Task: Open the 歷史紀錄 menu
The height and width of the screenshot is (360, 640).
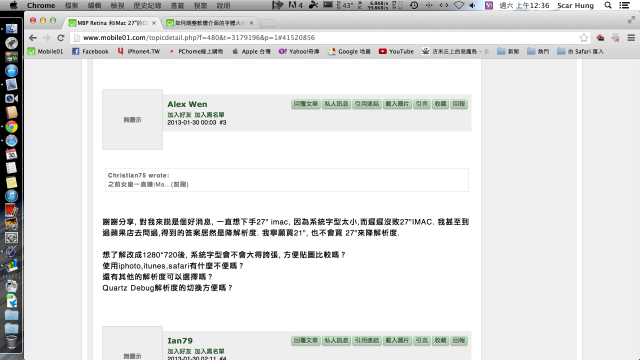Action: (x=147, y=5)
